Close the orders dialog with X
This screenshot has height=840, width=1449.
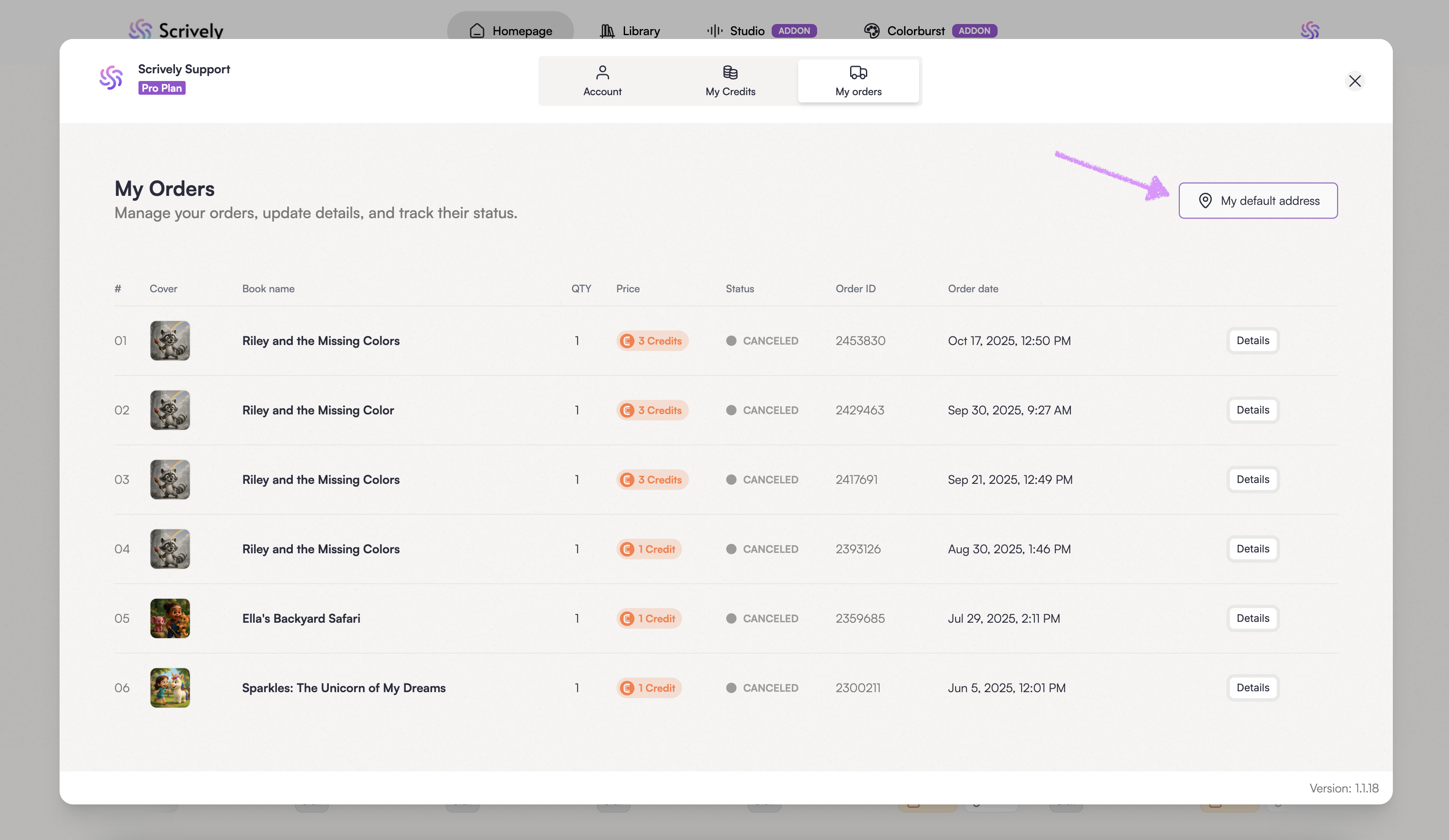coord(1355,81)
